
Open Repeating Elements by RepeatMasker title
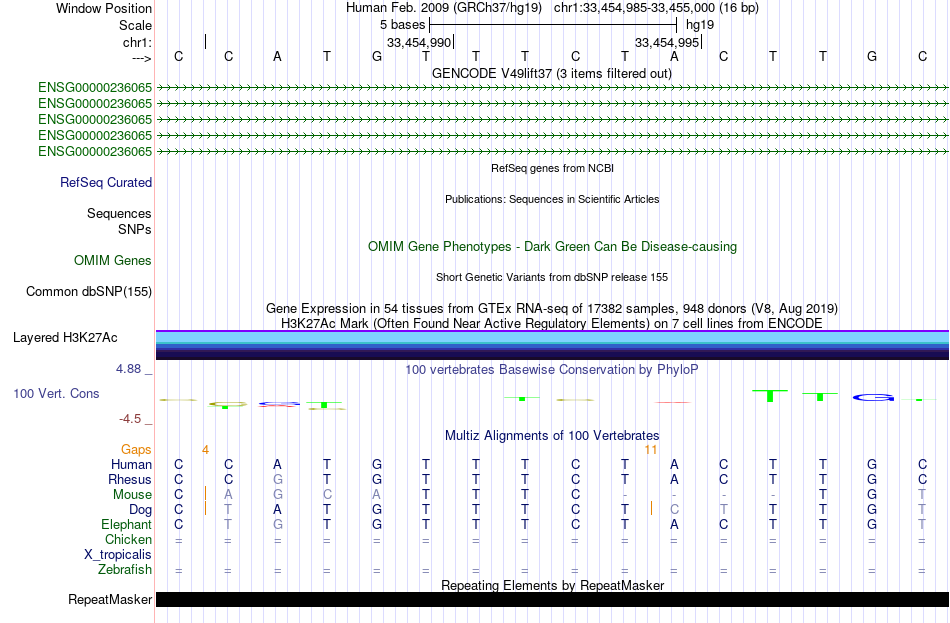(x=552, y=585)
